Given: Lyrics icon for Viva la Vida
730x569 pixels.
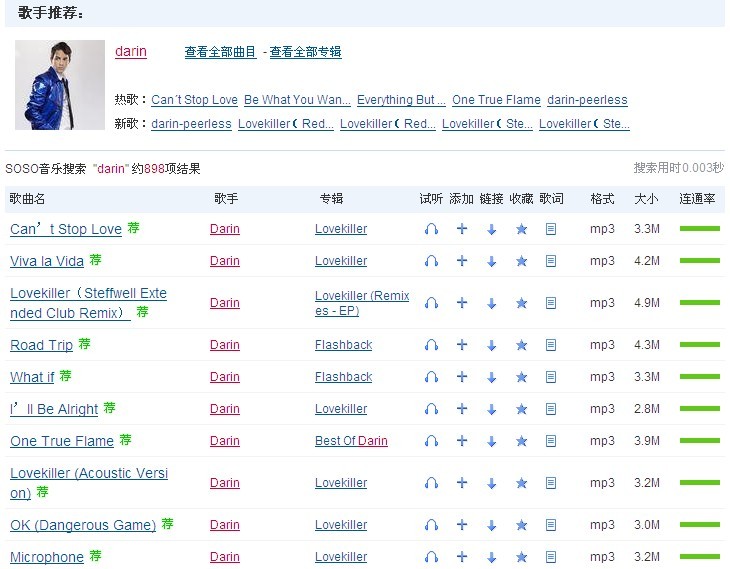Looking at the screenshot, I should [551, 261].
